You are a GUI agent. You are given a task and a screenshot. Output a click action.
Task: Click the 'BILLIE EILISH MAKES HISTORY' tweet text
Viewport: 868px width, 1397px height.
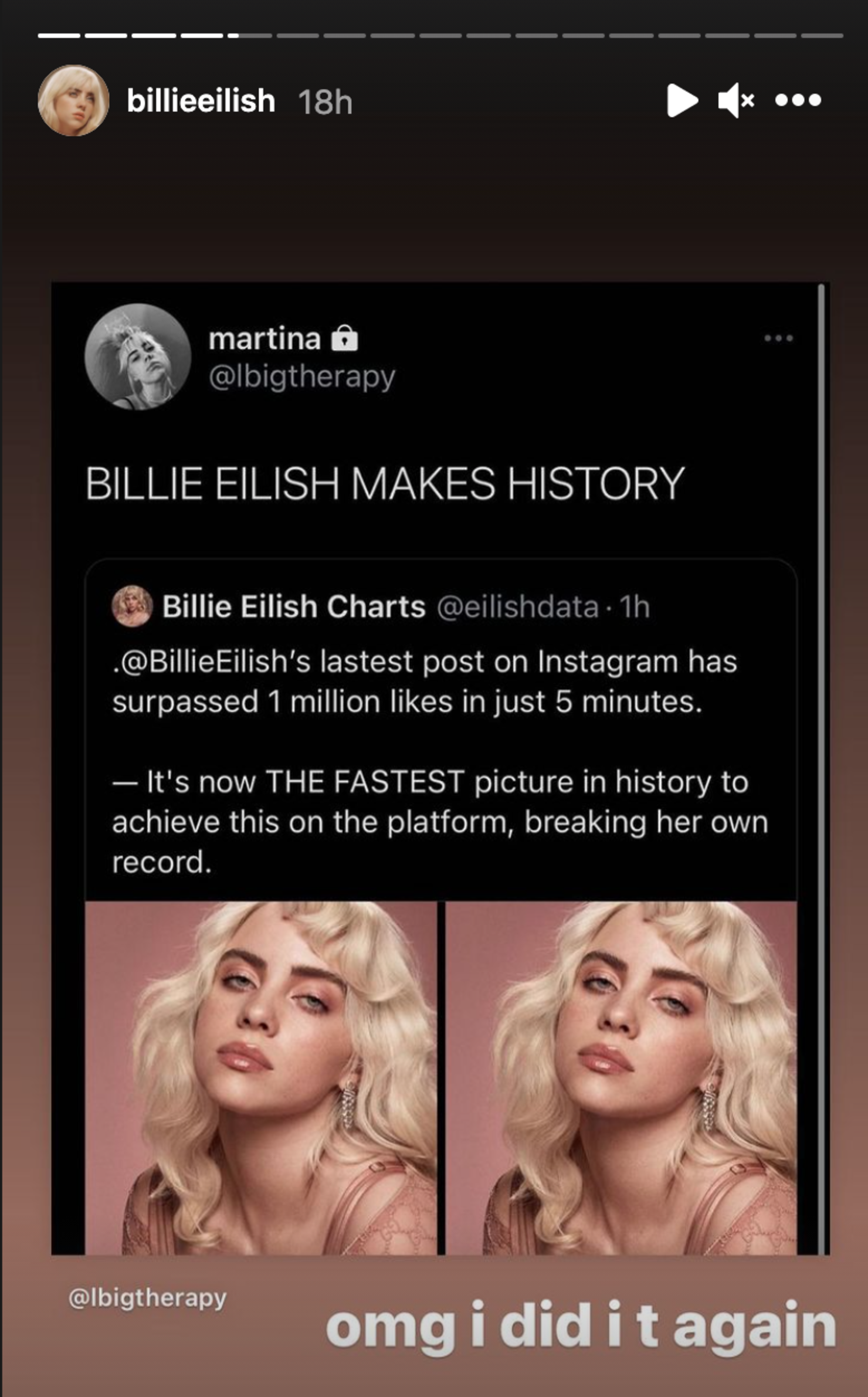click(x=385, y=484)
